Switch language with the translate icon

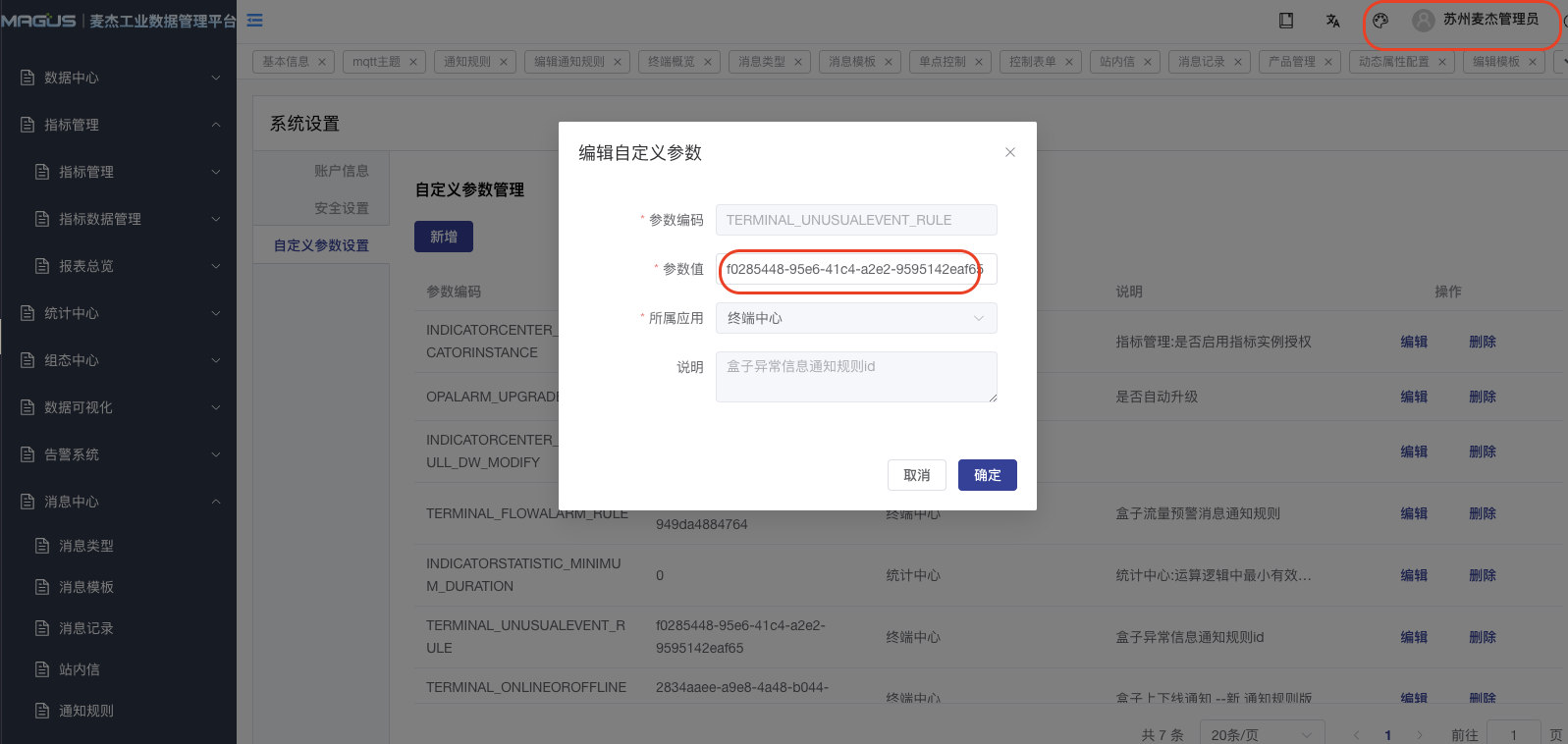point(1332,20)
